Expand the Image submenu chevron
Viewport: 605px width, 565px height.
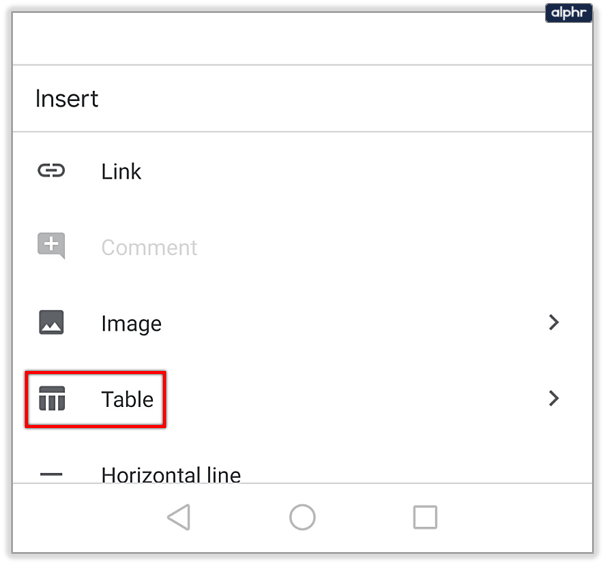pyautogui.click(x=553, y=323)
